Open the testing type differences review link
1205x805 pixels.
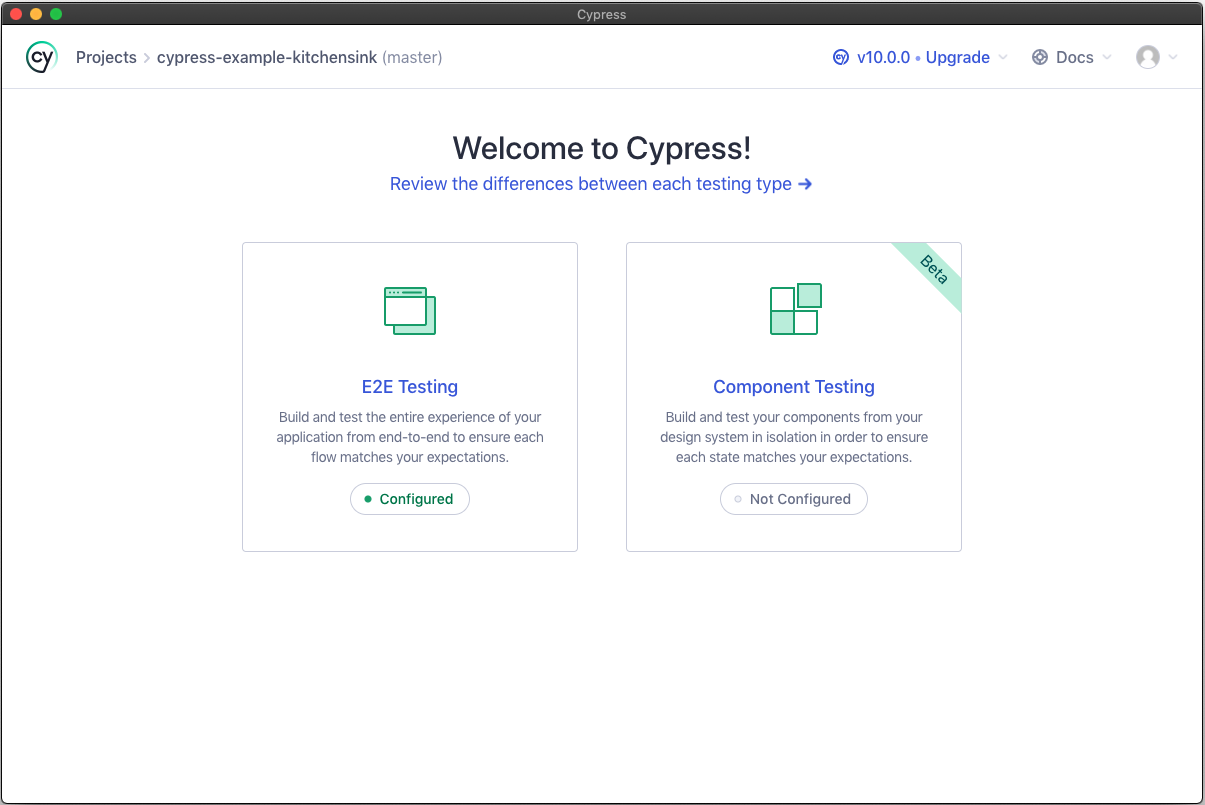601,184
